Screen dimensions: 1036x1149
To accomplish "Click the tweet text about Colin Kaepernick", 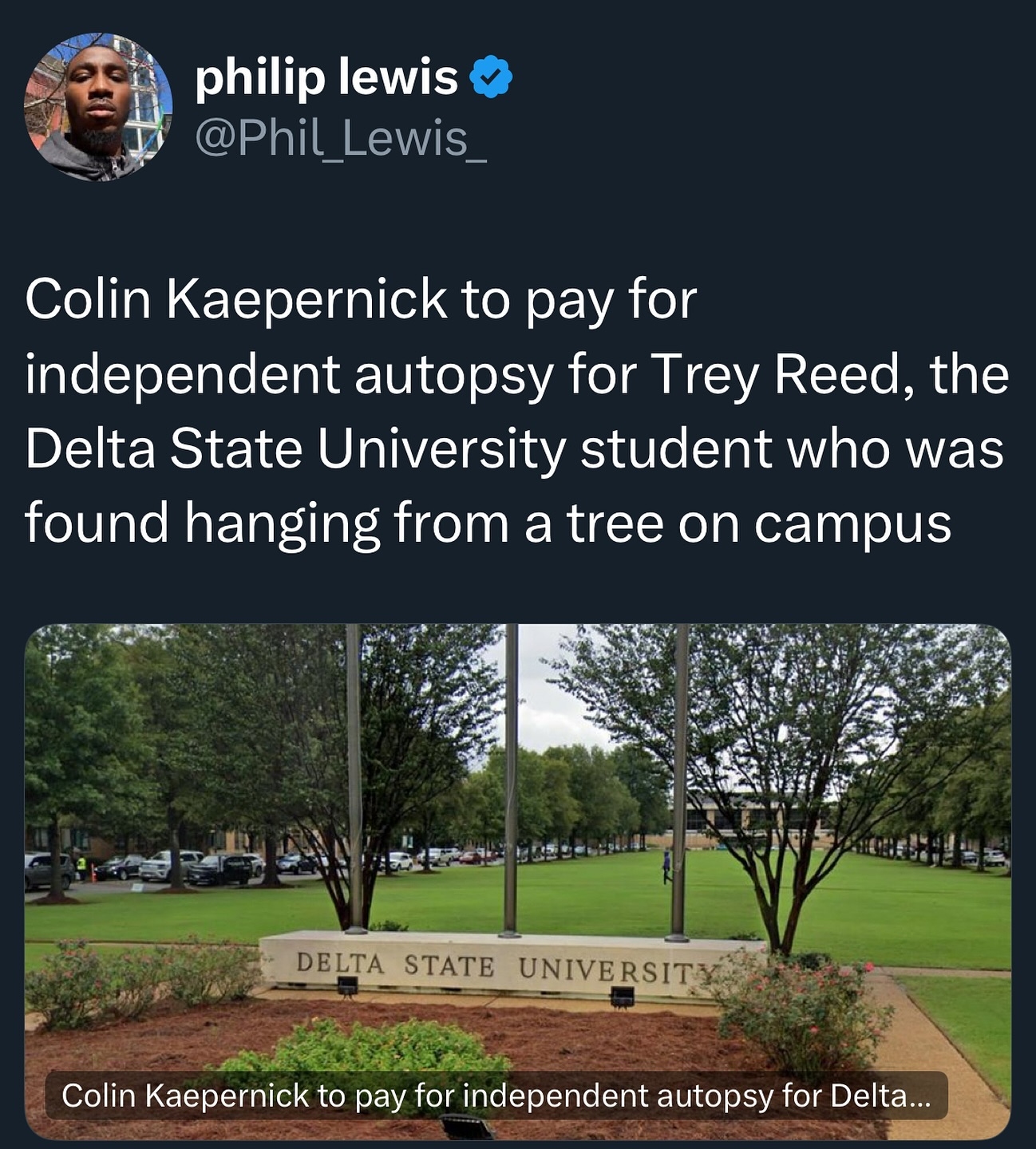I will [x=517, y=411].
